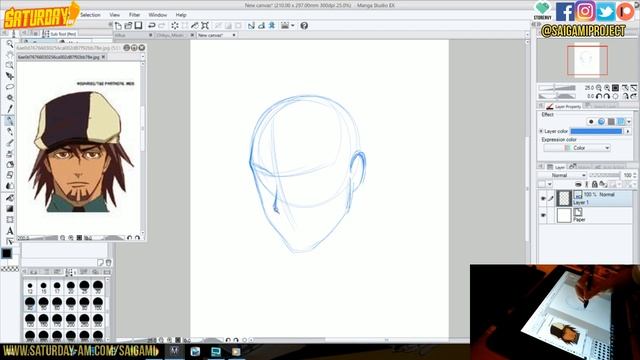Screen dimensions: 640x360
Task: Open the Layer color arrow button
Action: [x=628, y=131]
